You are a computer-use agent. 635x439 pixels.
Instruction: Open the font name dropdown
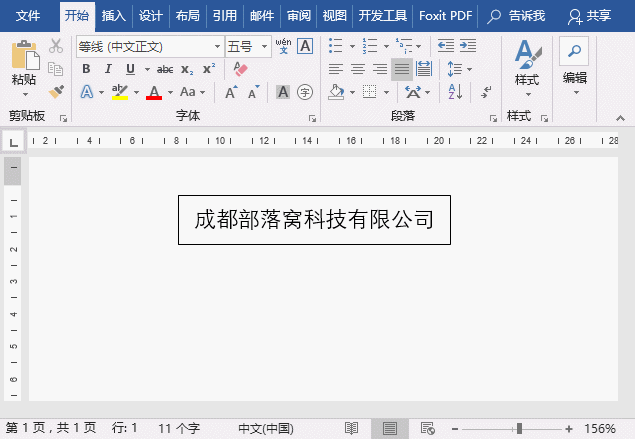218,47
